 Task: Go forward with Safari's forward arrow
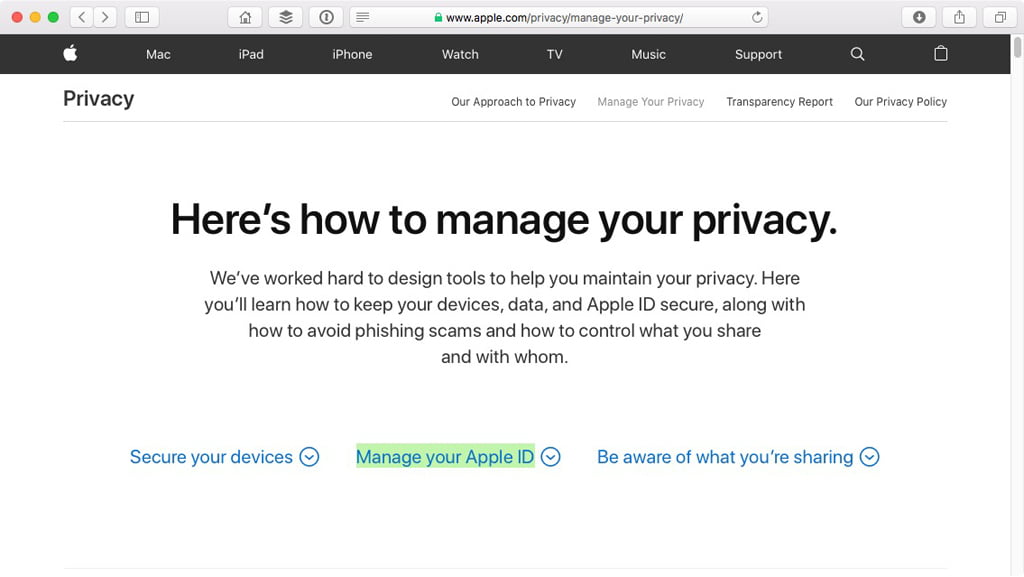pos(104,17)
